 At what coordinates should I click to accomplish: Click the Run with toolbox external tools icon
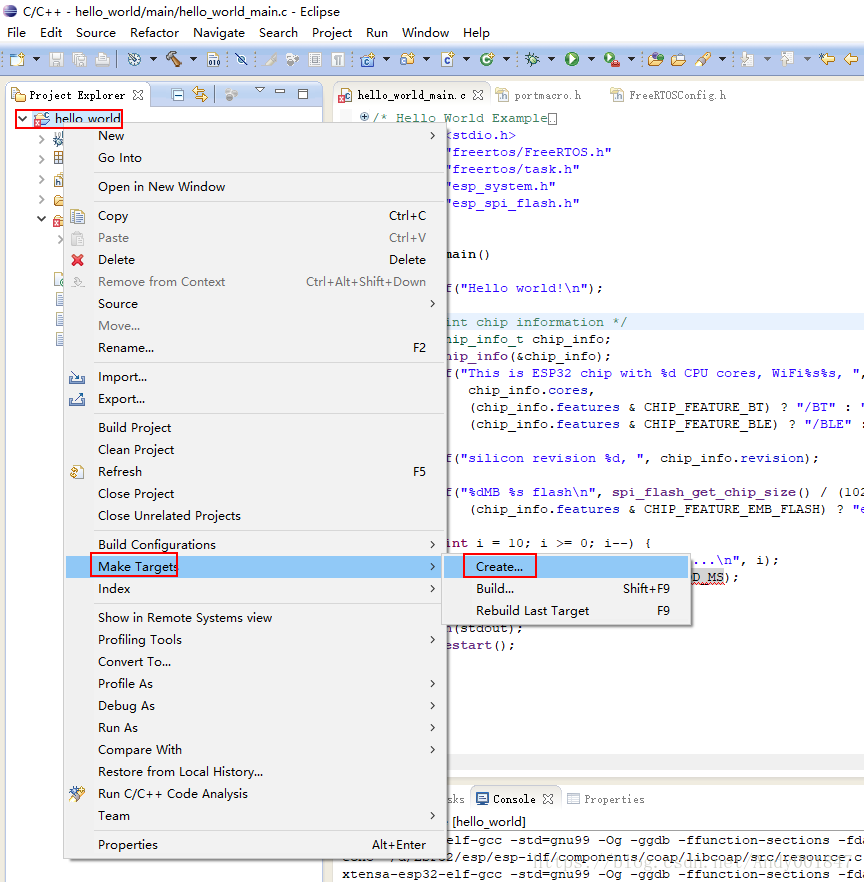pyautogui.click(x=611, y=59)
